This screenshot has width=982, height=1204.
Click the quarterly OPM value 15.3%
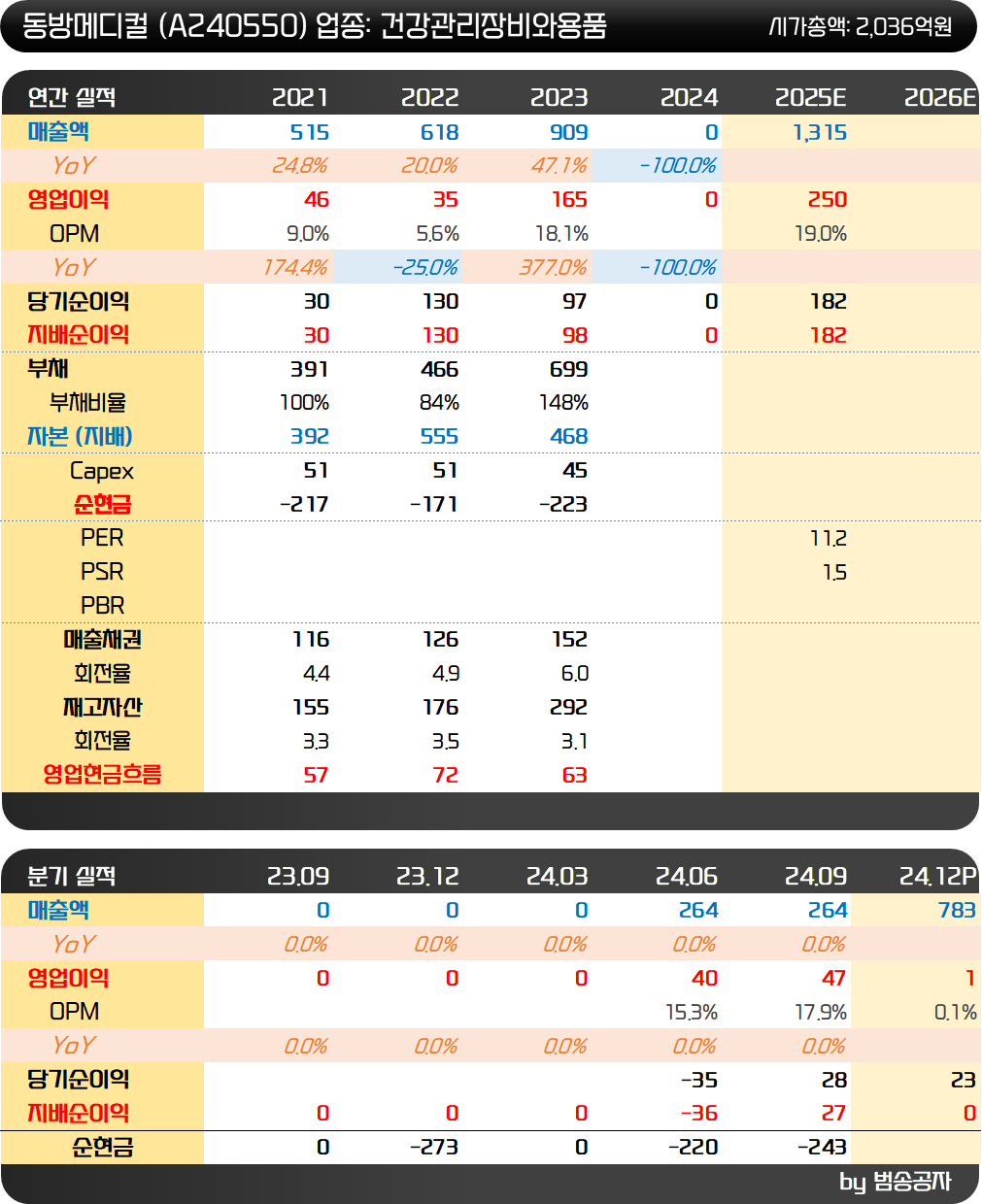[x=692, y=1013]
